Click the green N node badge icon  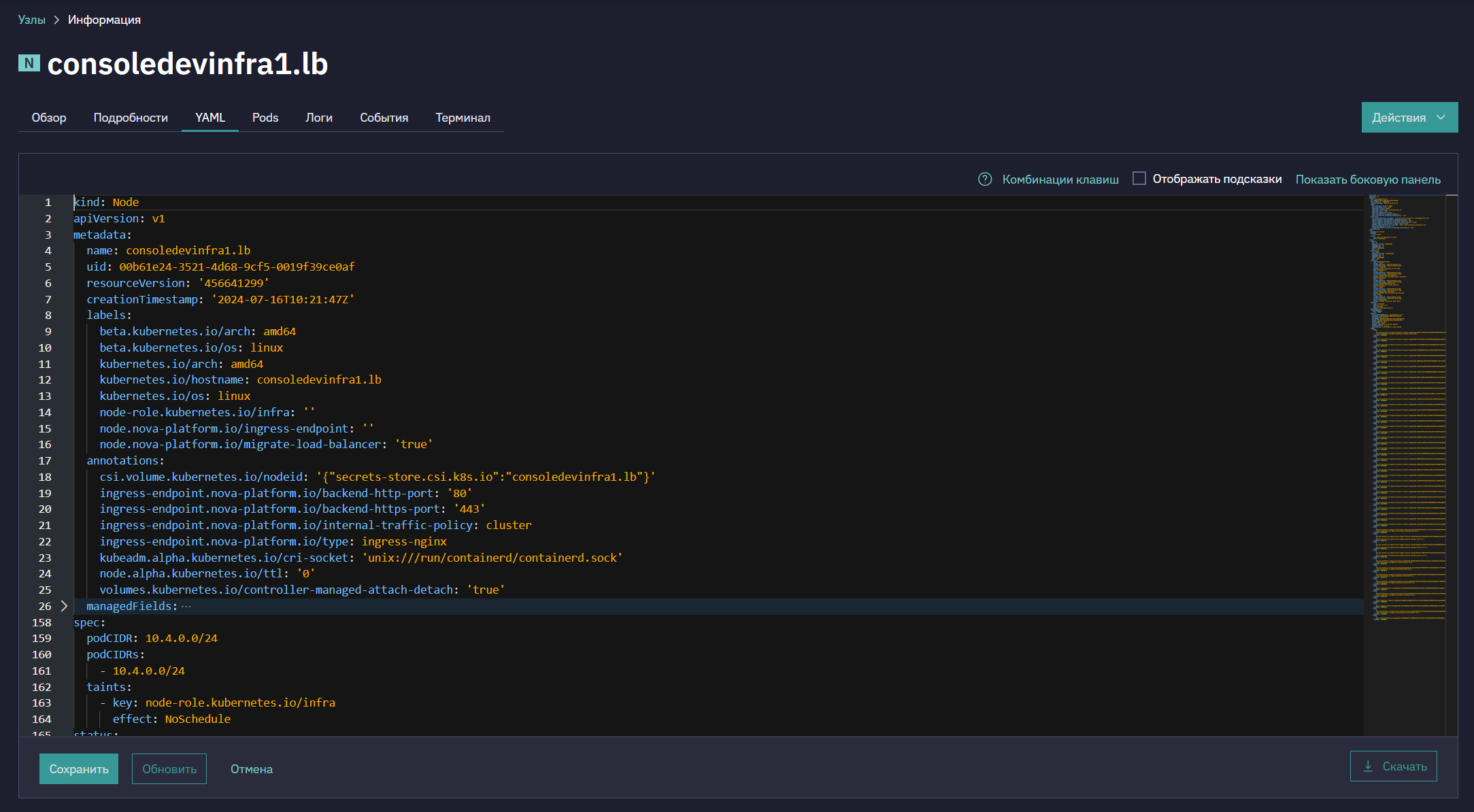(29, 63)
